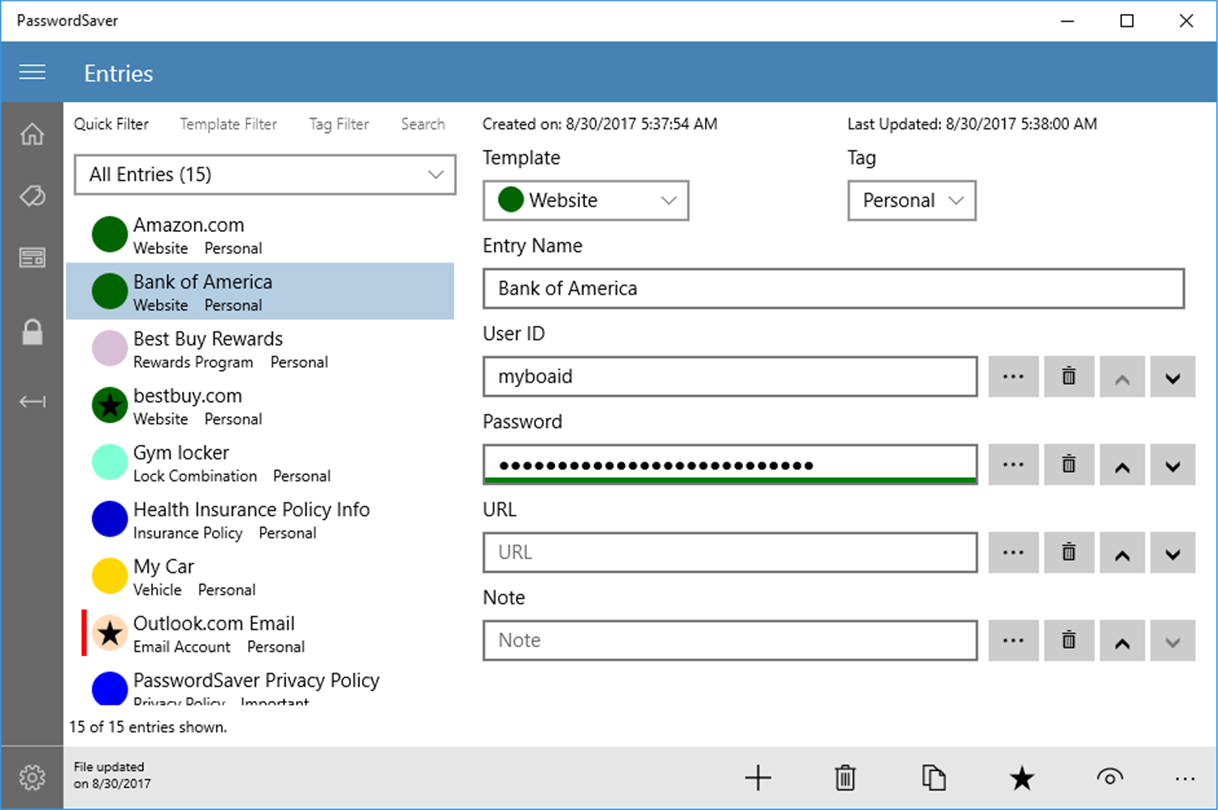Move URL field down
This screenshot has height=810, width=1218.
click(x=1173, y=553)
